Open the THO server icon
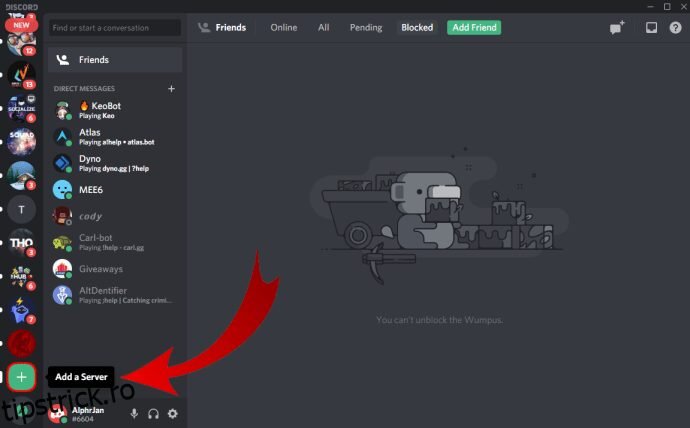The height and width of the screenshot is (428, 690). (21, 243)
